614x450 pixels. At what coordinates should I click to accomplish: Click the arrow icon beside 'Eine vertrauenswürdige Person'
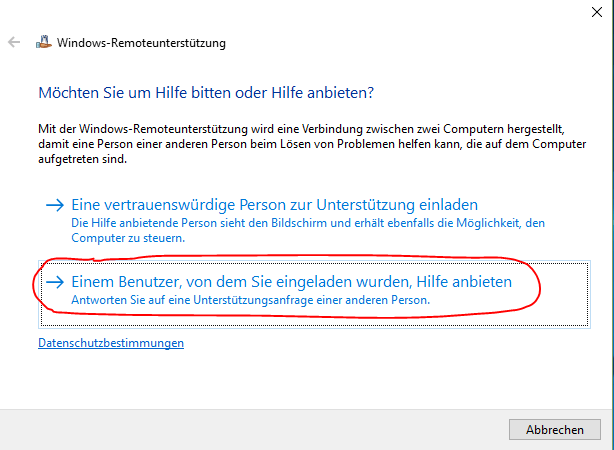(x=55, y=205)
